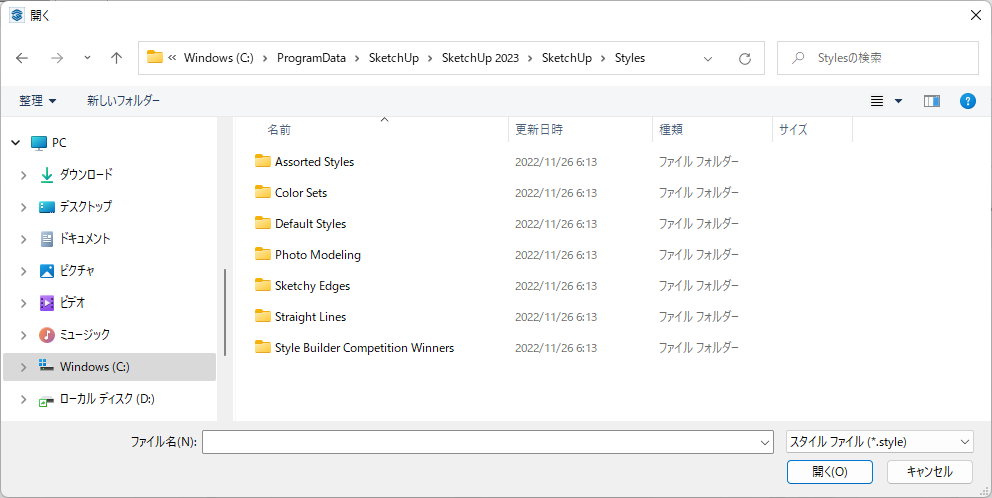The image size is (992, 498).
Task: Sort by the 更新日時 column header
Action: click(x=539, y=130)
